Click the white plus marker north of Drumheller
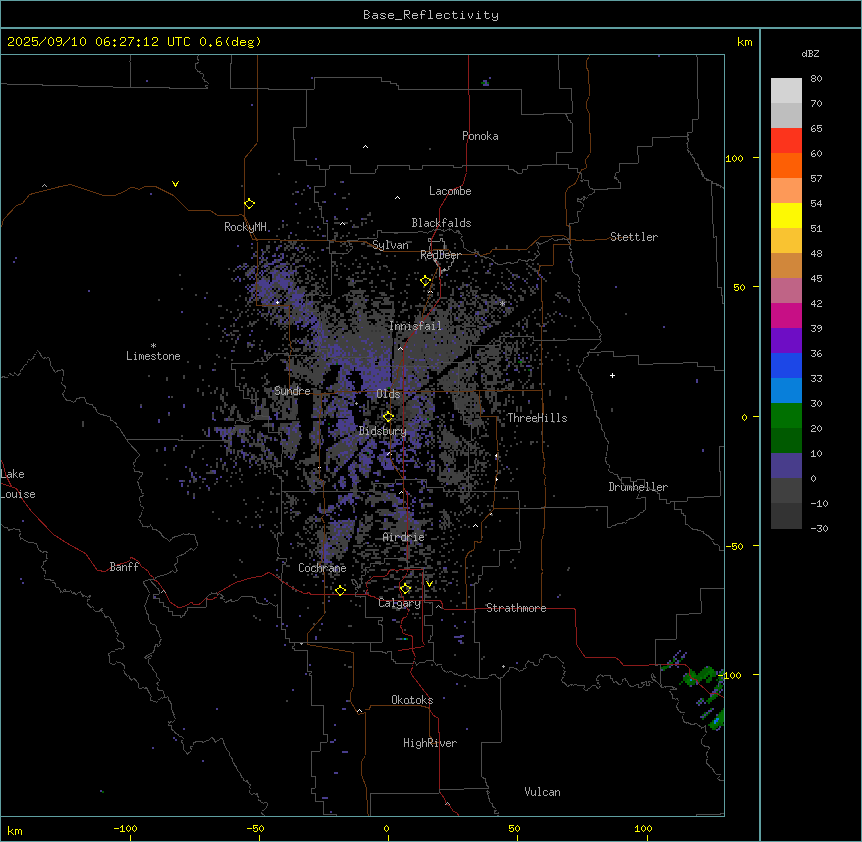 click(612, 375)
